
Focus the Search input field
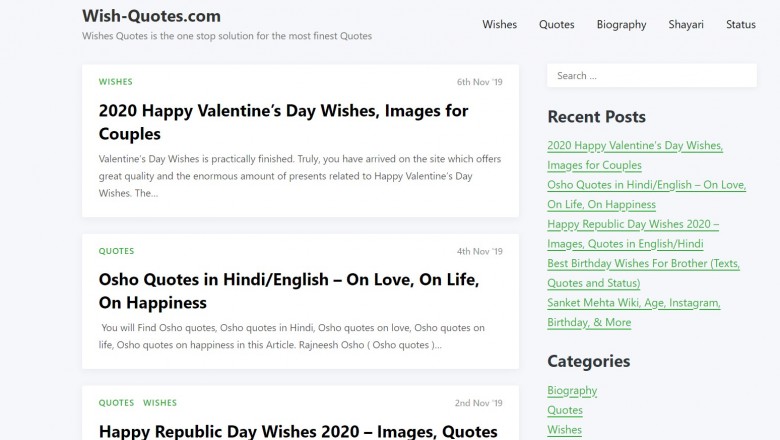651,76
